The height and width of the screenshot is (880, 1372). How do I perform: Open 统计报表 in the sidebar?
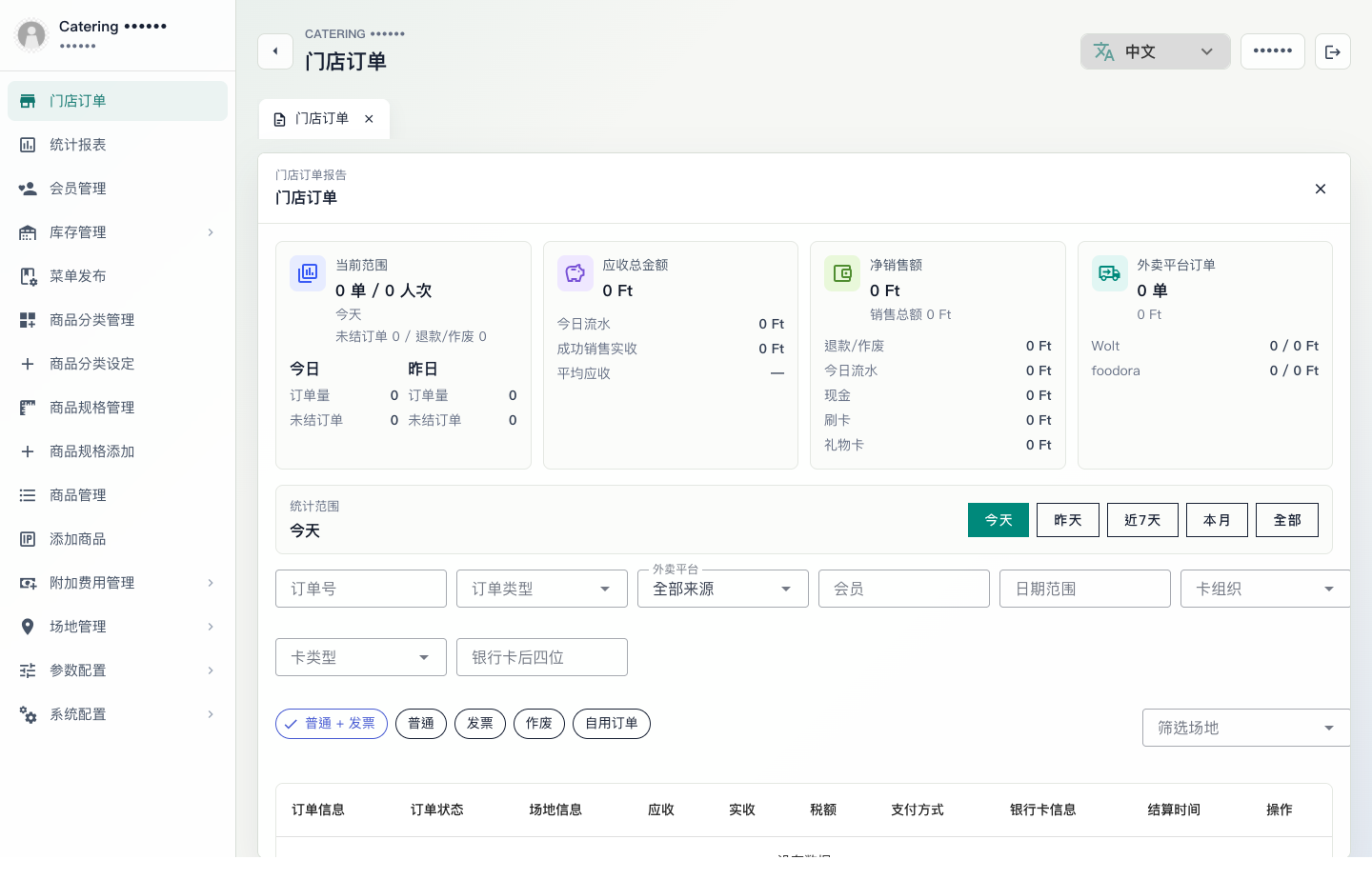[117, 145]
